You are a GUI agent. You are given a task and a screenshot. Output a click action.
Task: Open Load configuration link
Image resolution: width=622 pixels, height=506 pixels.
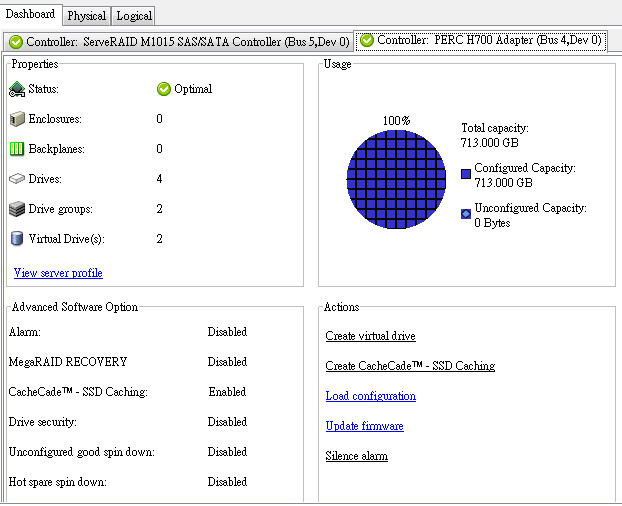tap(371, 396)
